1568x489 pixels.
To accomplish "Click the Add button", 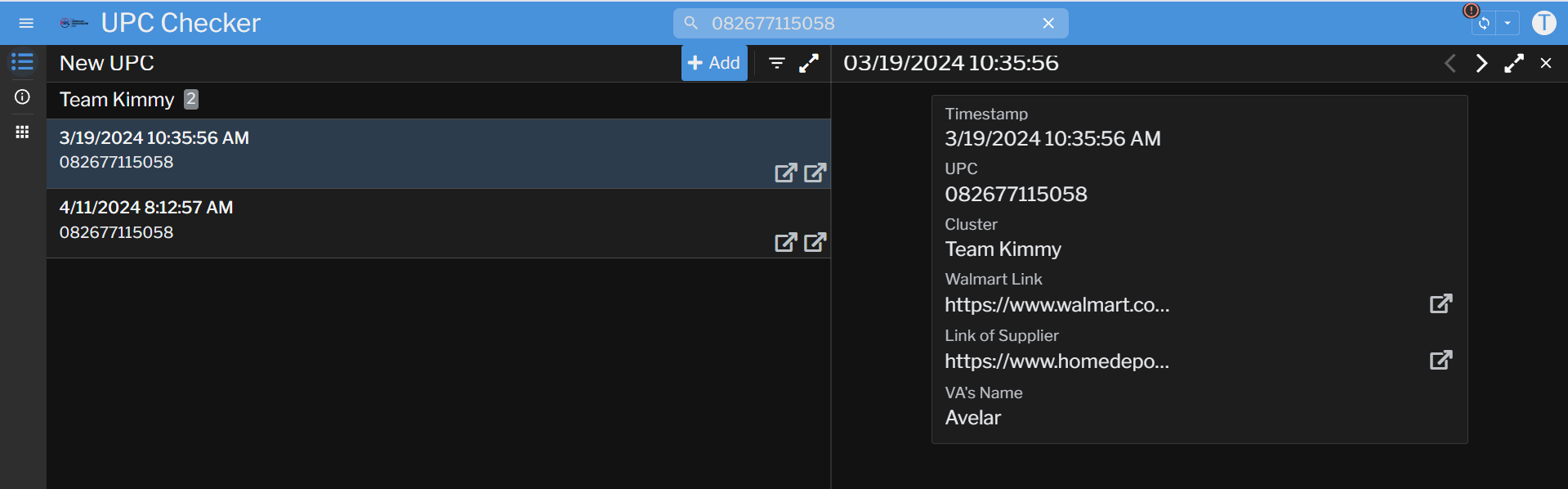I will click(714, 63).
